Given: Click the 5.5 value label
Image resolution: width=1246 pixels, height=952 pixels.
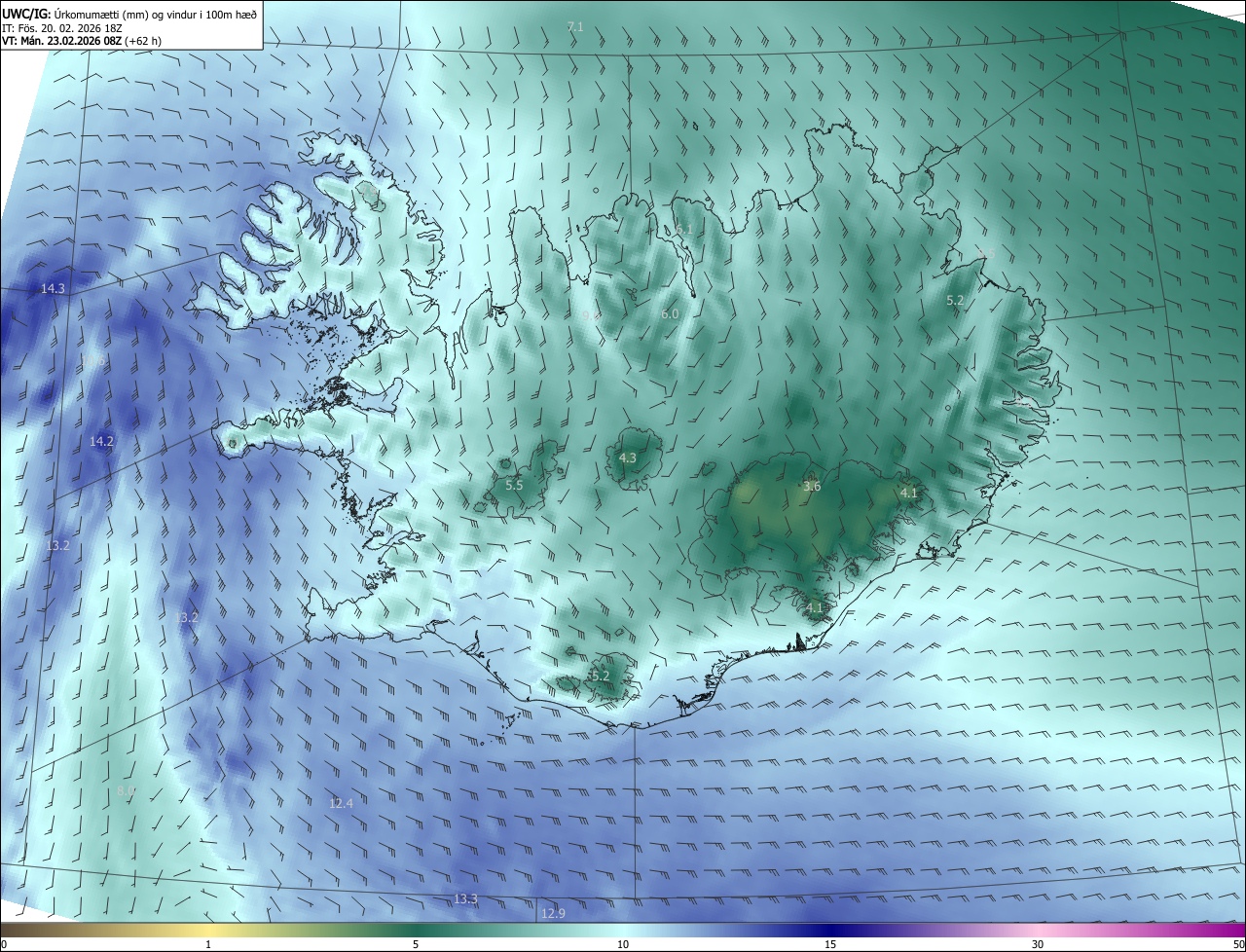Looking at the screenshot, I should pyautogui.click(x=514, y=485).
